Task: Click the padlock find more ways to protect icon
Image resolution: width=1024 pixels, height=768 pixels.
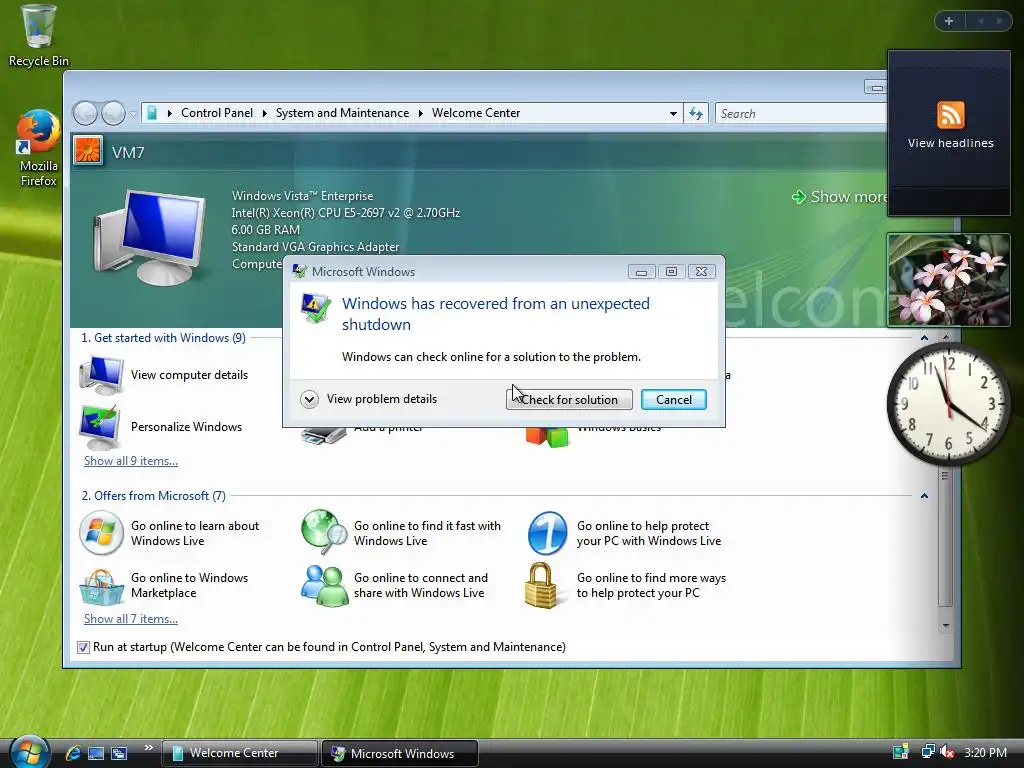Action: 541,585
